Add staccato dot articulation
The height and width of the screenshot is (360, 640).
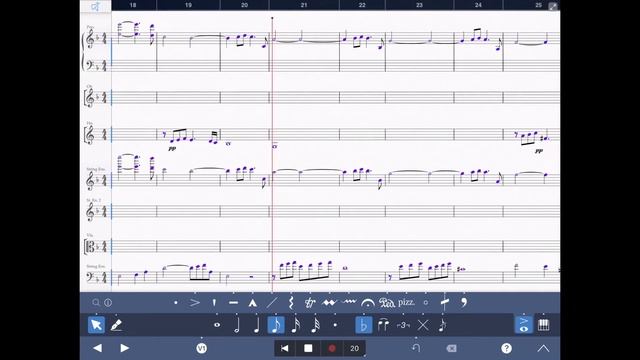pos(176,303)
